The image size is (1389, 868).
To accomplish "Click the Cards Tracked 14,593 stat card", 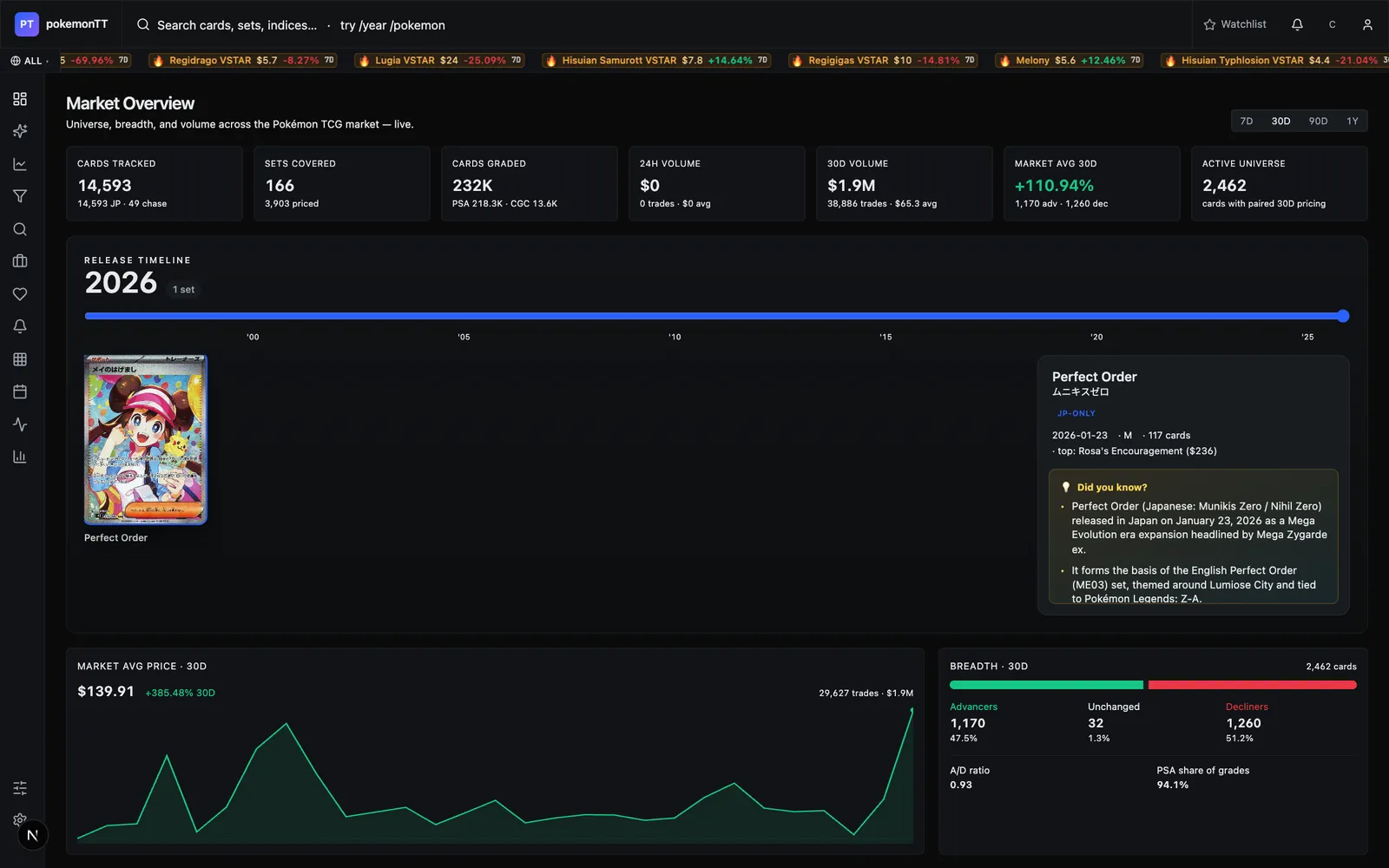I will [x=155, y=183].
